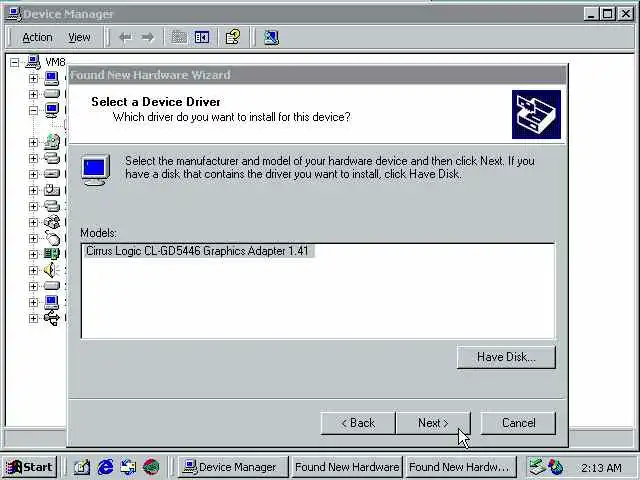Expand the node beside the network card icon
This screenshot has height=480, width=640.
coord(33,254)
